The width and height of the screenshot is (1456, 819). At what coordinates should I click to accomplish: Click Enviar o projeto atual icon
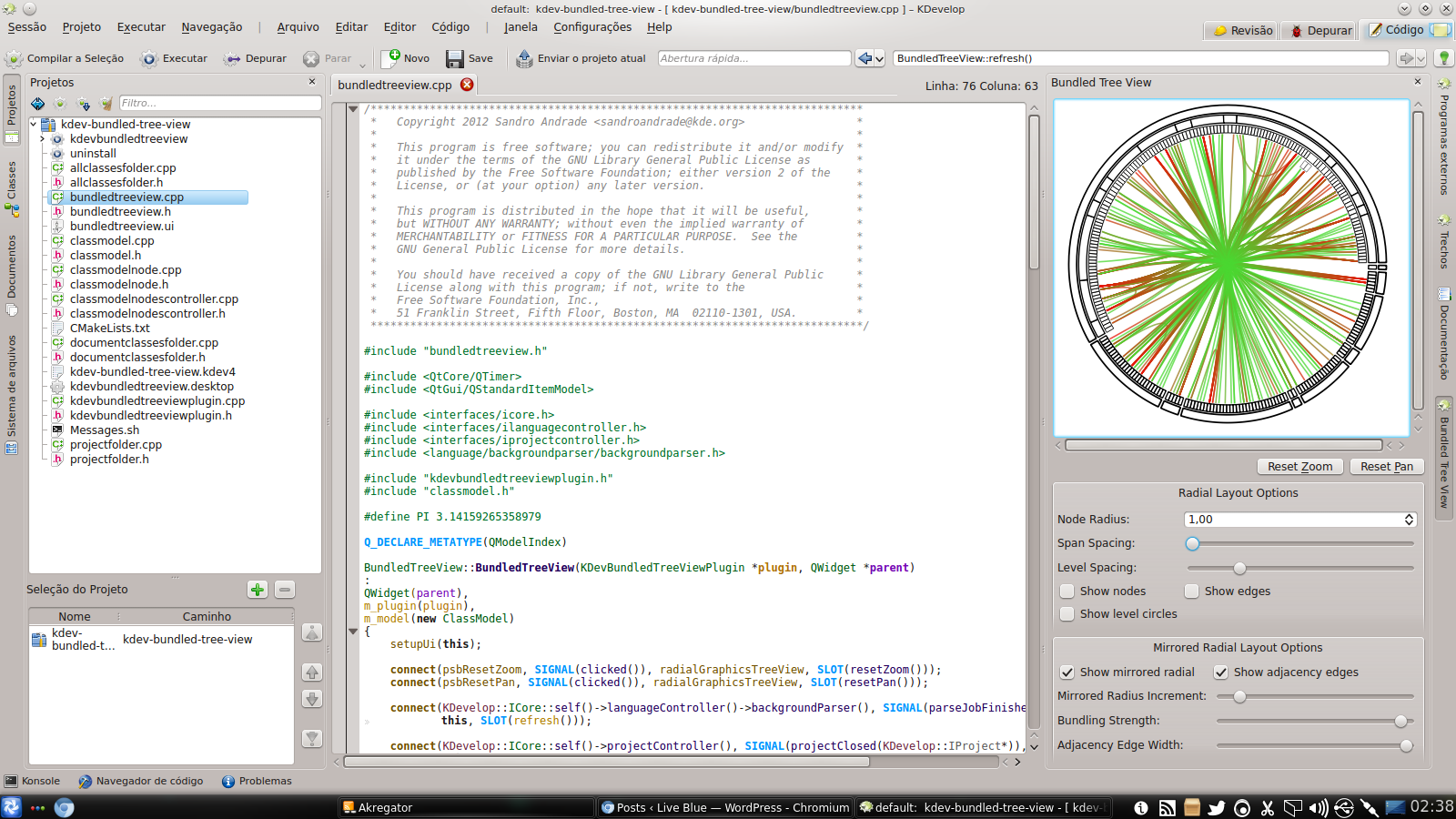(524, 59)
